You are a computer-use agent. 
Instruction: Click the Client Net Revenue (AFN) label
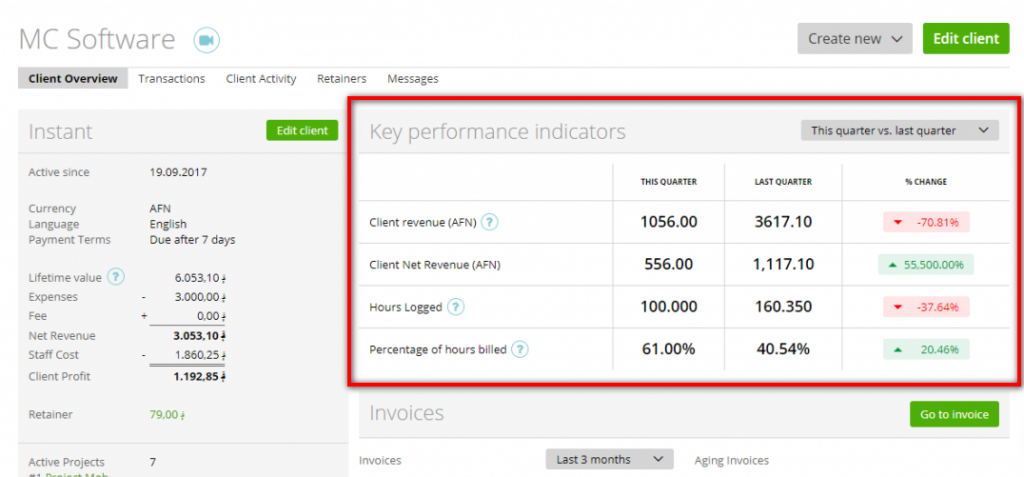435,265
